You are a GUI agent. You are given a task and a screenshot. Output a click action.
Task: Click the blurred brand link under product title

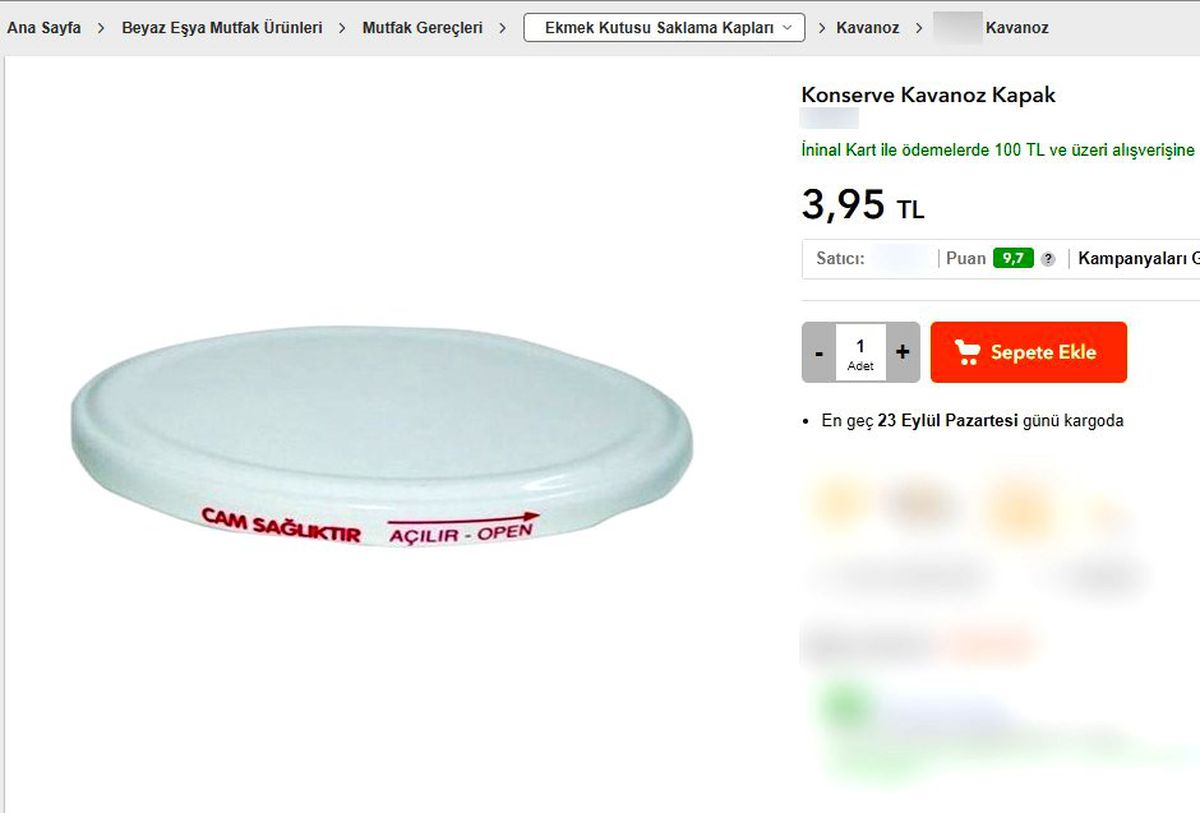[x=829, y=119]
